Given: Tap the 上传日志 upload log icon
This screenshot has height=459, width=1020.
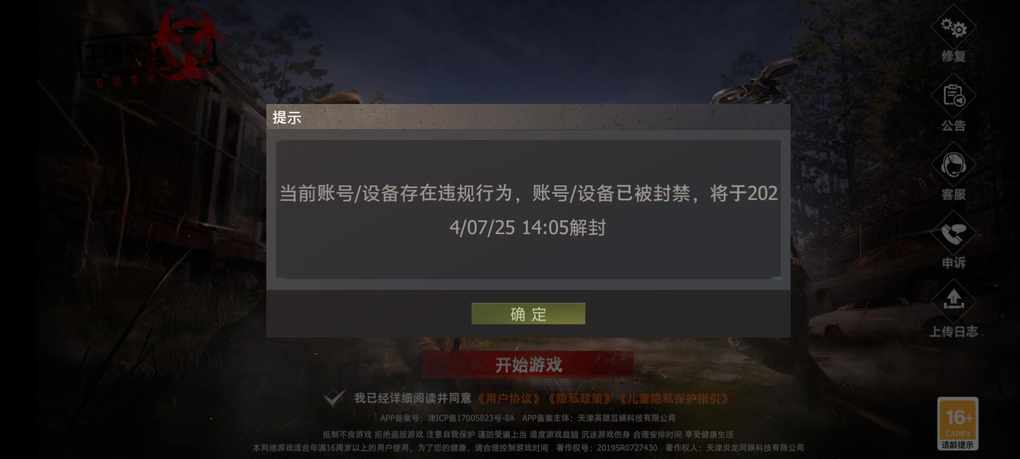Looking at the screenshot, I should [x=953, y=301].
